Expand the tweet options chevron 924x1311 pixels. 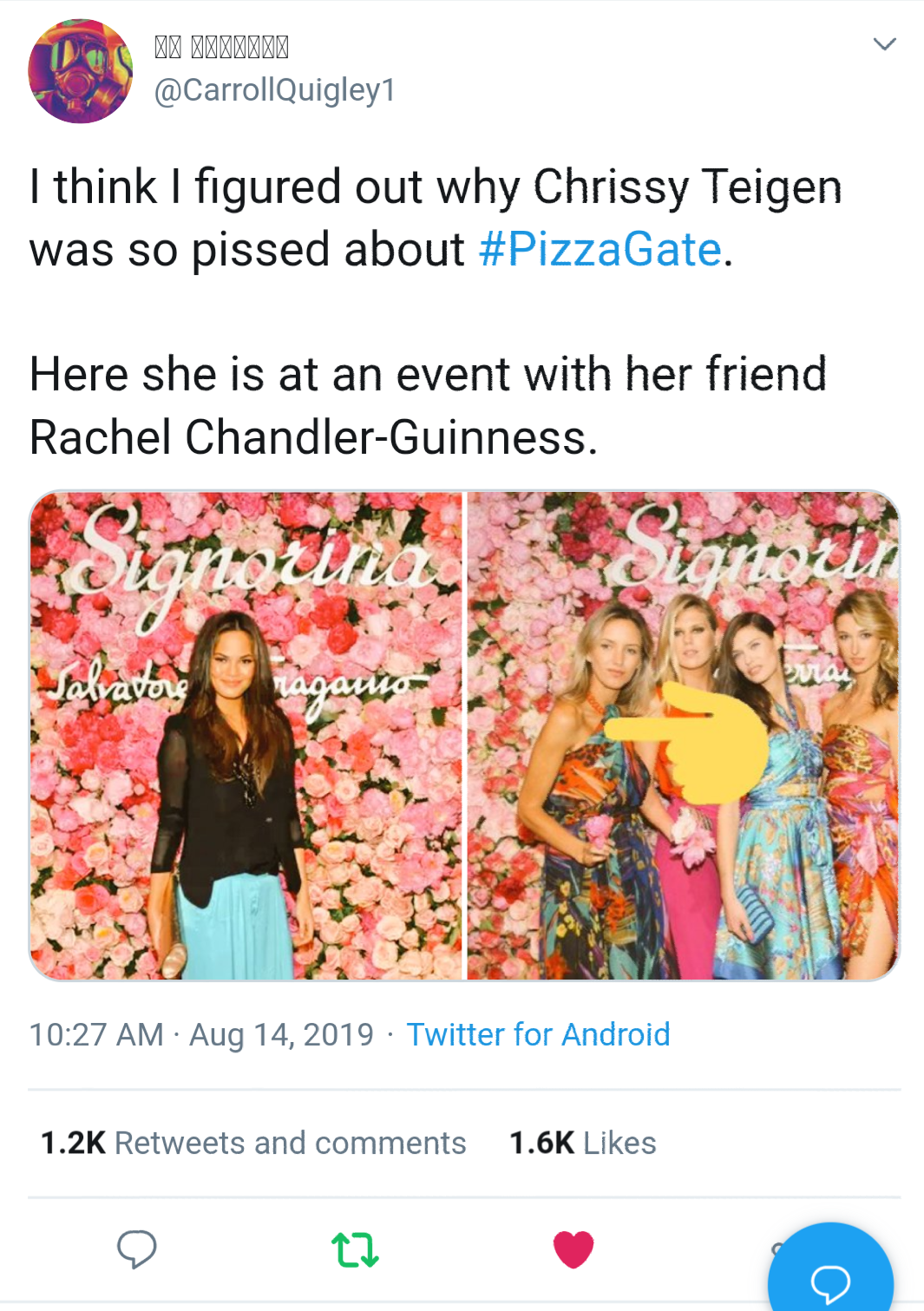[x=884, y=44]
